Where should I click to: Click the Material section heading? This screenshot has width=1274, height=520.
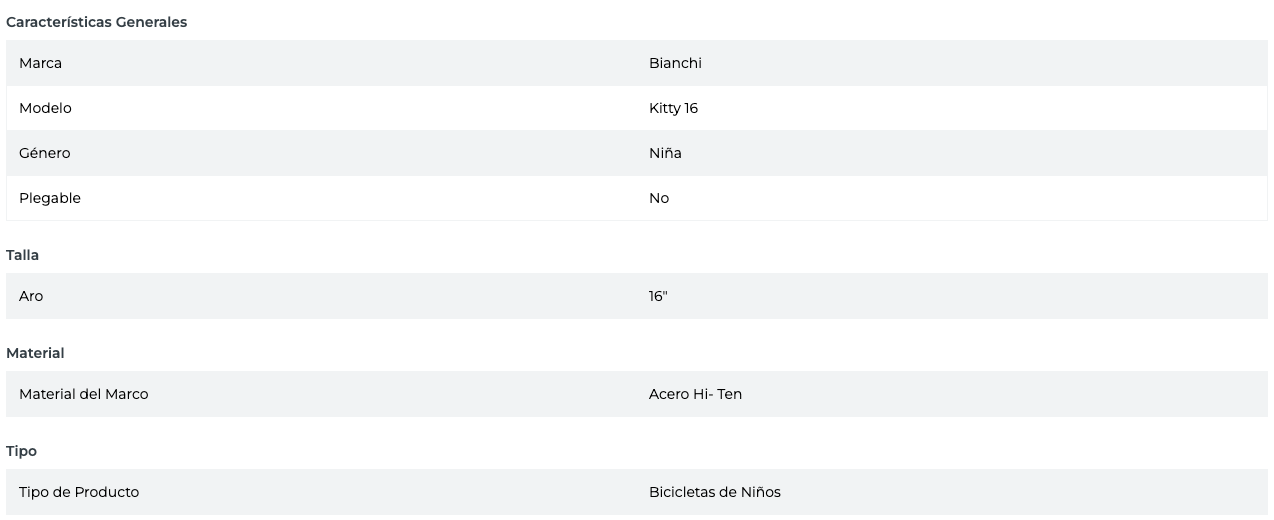click(x=35, y=353)
